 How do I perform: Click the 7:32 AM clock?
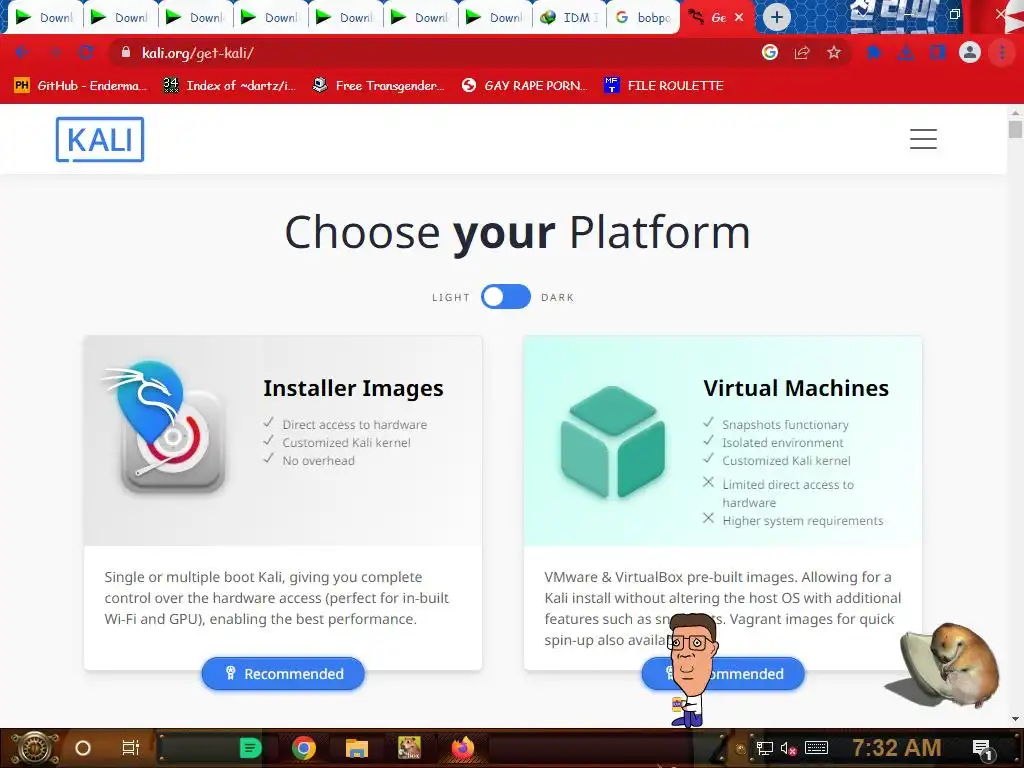(897, 747)
